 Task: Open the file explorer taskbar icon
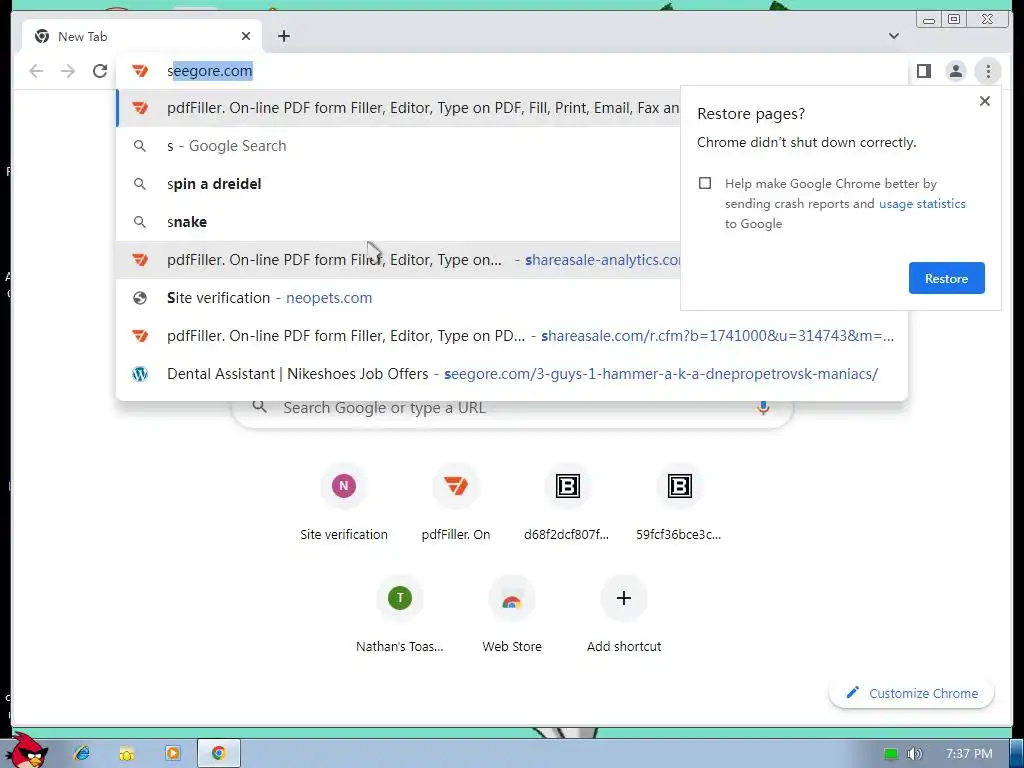tap(127, 754)
